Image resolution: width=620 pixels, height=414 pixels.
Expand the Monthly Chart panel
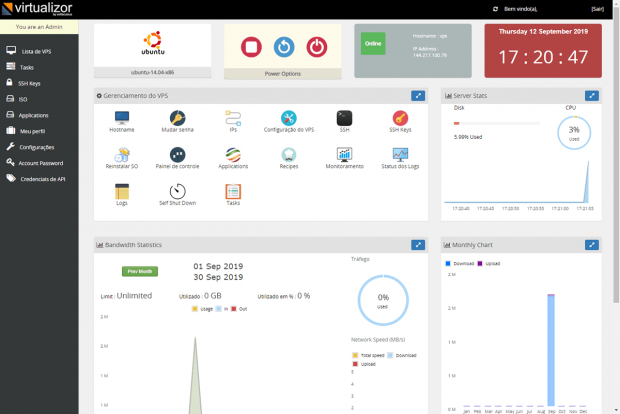(x=592, y=245)
